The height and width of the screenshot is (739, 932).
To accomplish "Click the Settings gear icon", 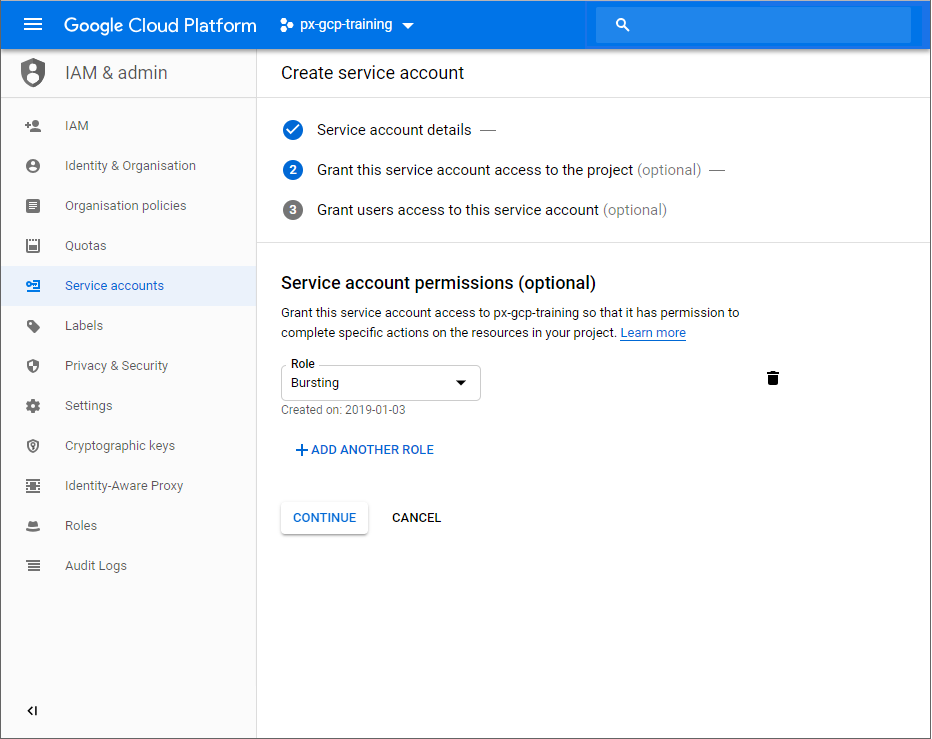I will tap(33, 406).
